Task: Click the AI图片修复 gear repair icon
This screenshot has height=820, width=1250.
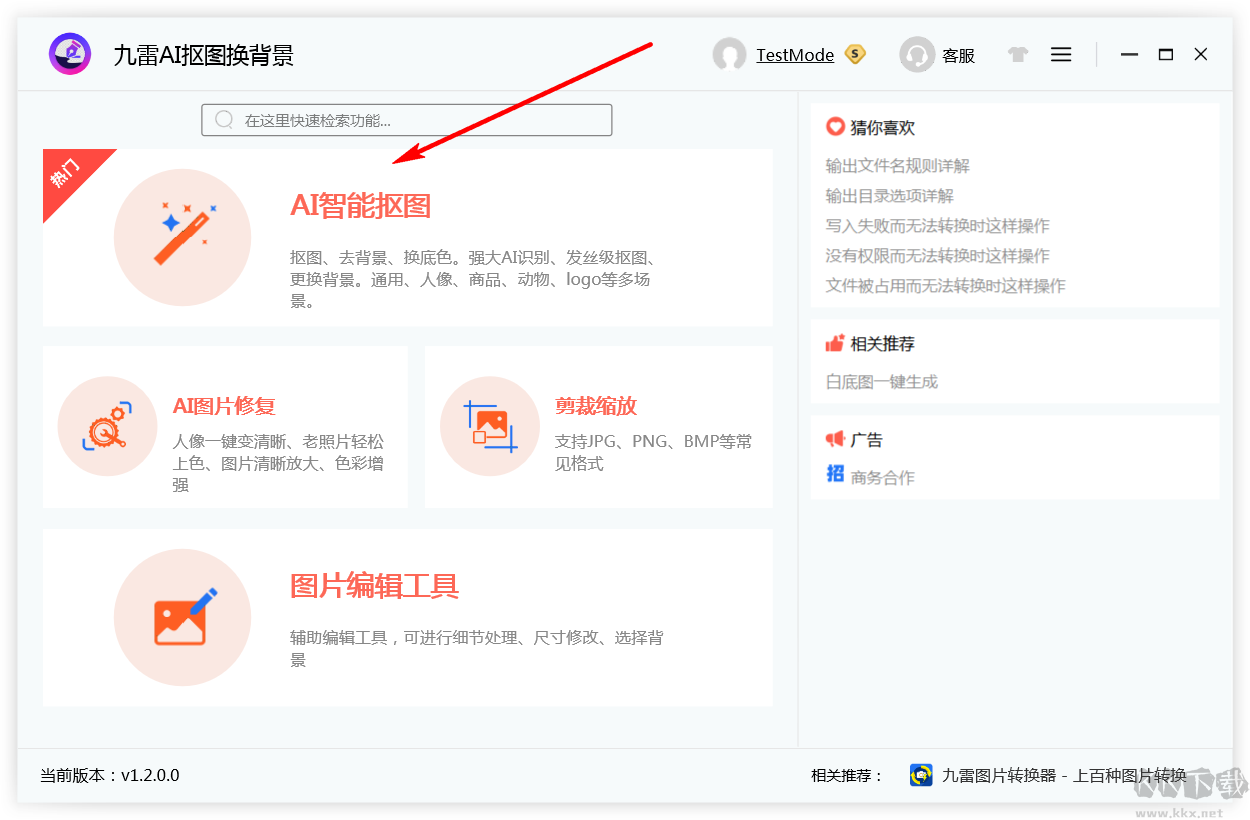Action: pyautogui.click(x=107, y=427)
